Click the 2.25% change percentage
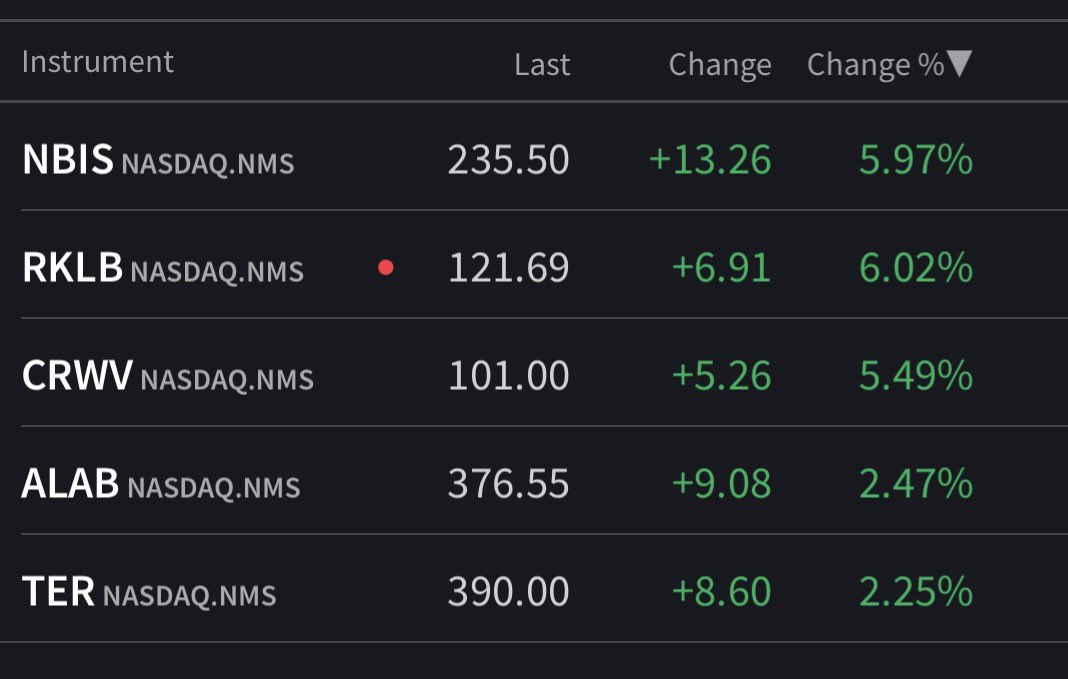1068x679 pixels. point(915,592)
